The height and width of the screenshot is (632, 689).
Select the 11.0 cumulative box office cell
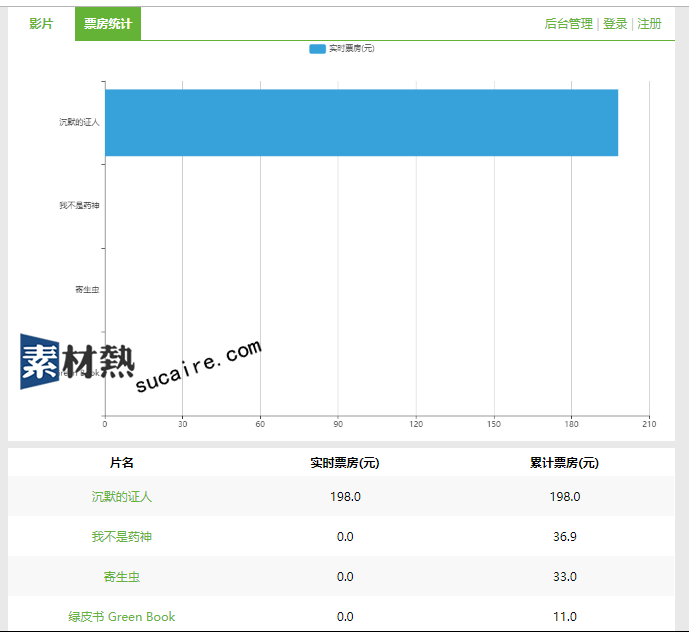(x=564, y=616)
